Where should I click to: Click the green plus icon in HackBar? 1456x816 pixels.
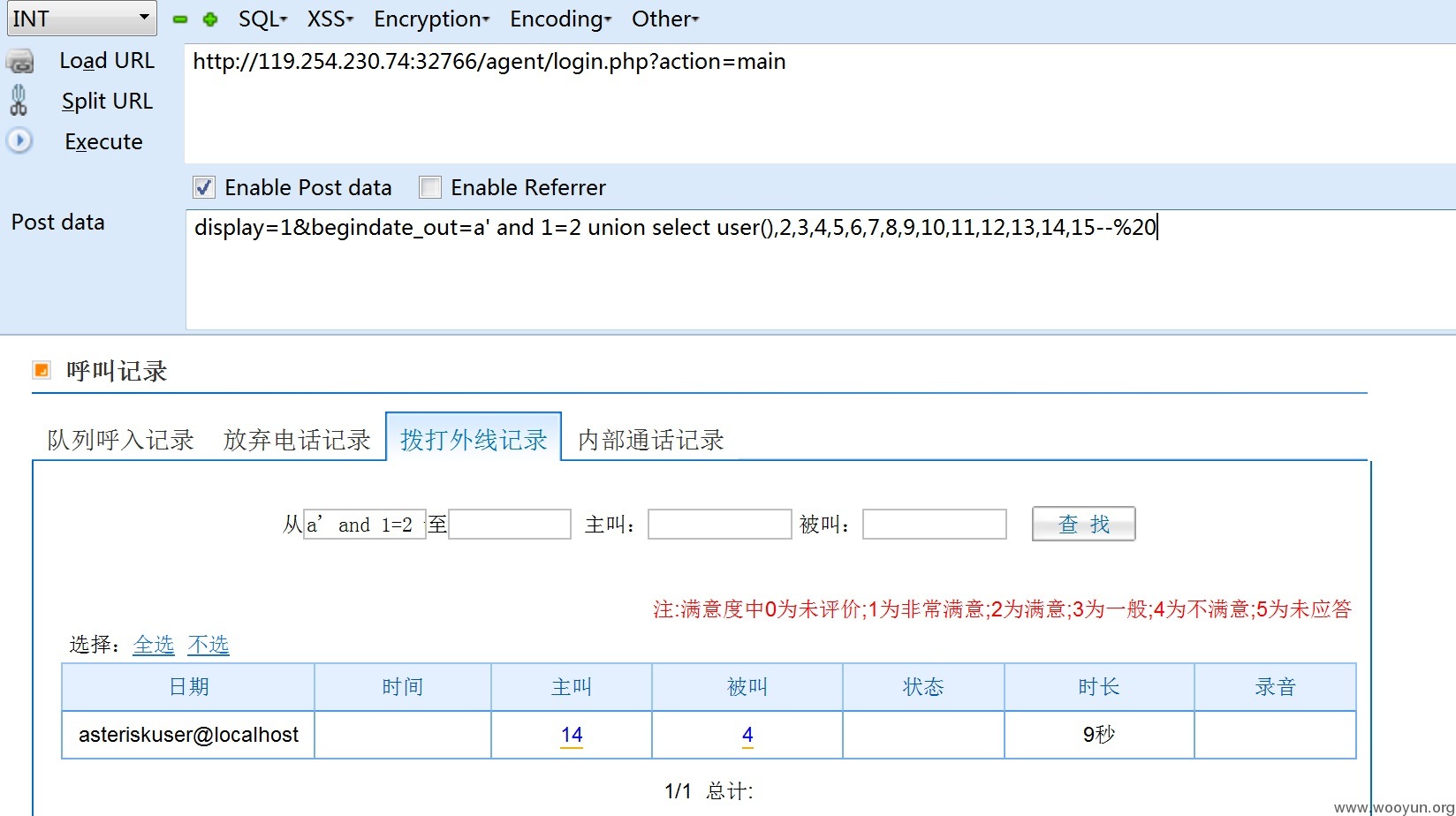[210, 19]
